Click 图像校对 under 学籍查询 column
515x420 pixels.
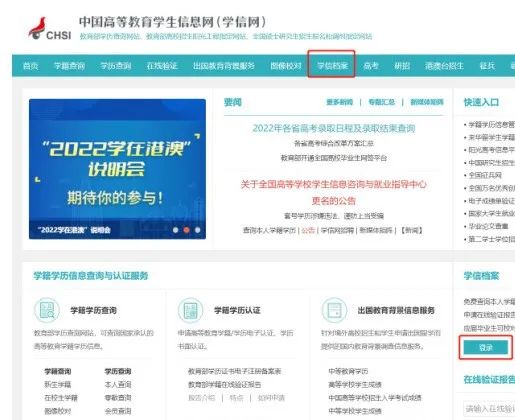pyautogui.click(x=58, y=411)
